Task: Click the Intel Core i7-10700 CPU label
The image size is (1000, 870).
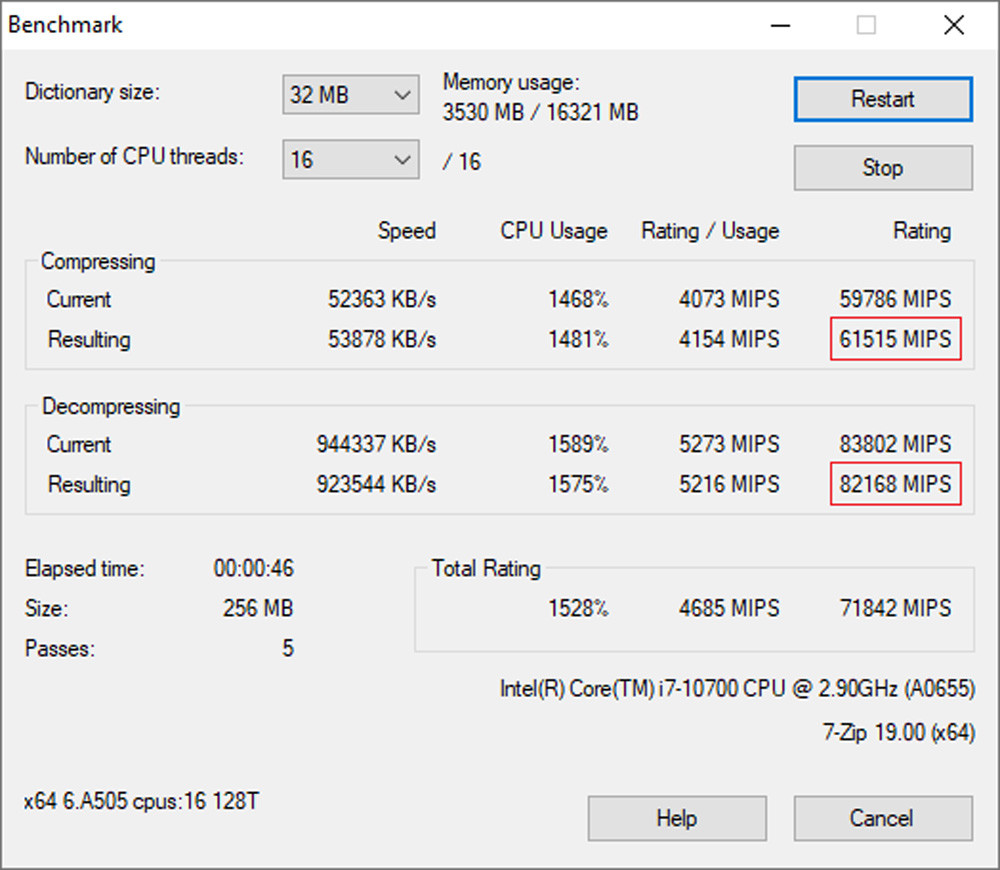Action: pyautogui.click(x=736, y=689)
